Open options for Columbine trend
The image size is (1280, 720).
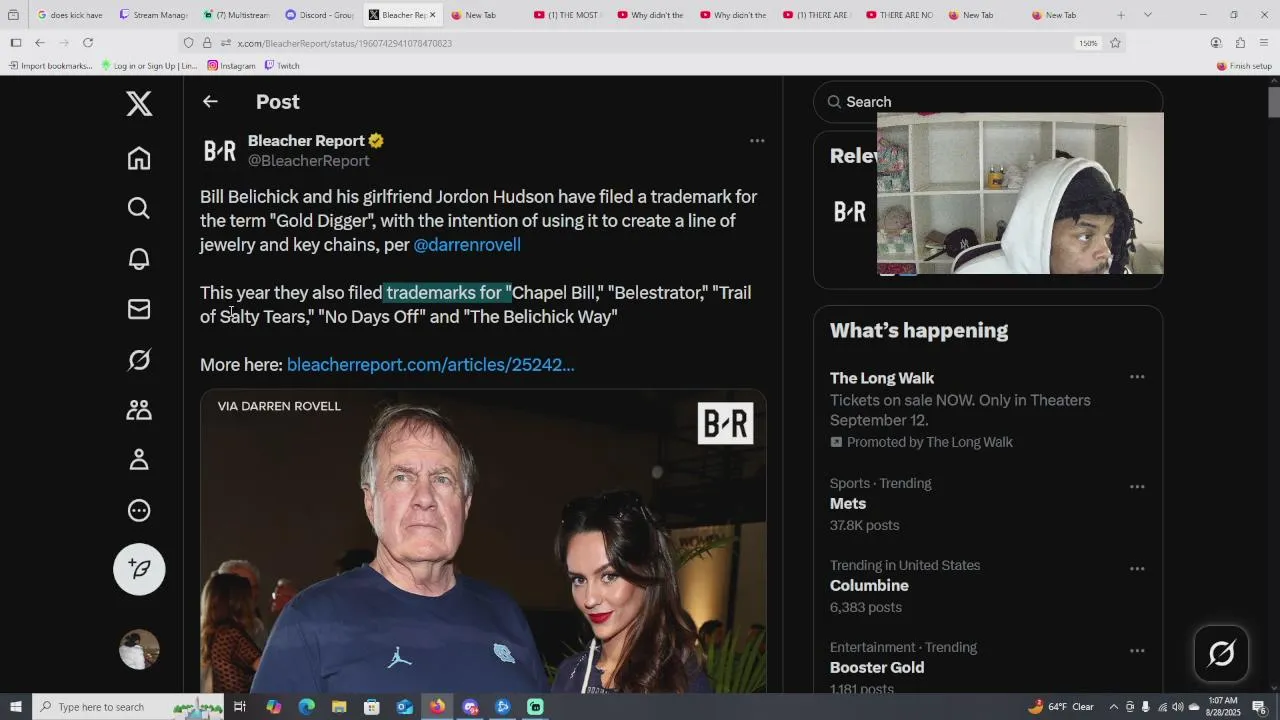[1137, 569]
